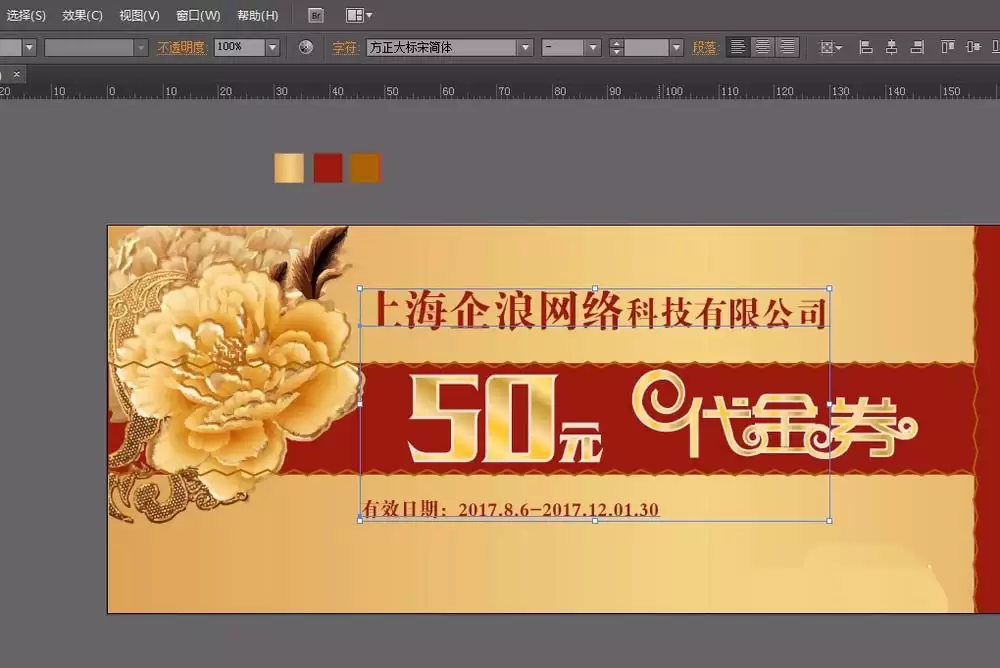Select the brown-orange color swatch square

(365, 168)
